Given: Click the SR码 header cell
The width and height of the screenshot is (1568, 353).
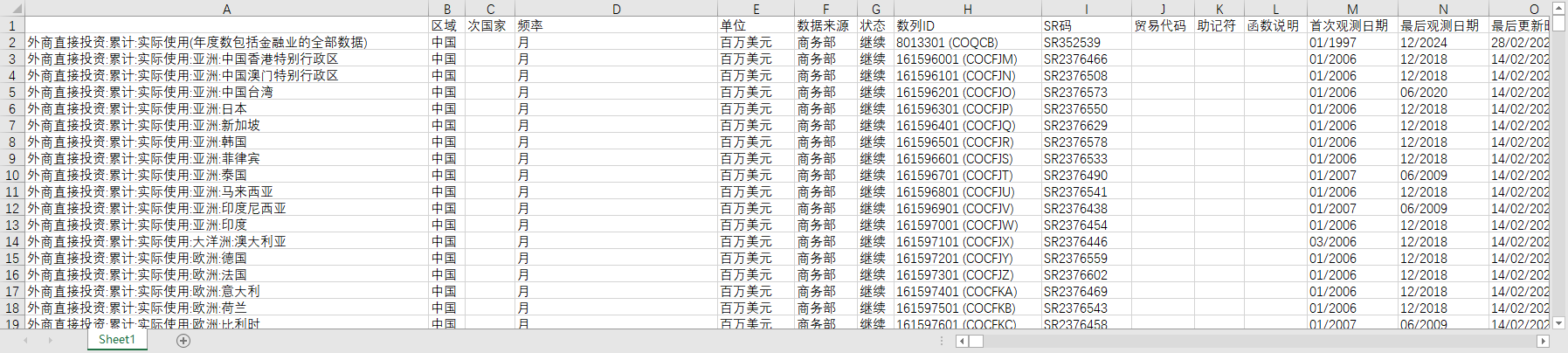Looking at the screenshot, I should 1087,25.
